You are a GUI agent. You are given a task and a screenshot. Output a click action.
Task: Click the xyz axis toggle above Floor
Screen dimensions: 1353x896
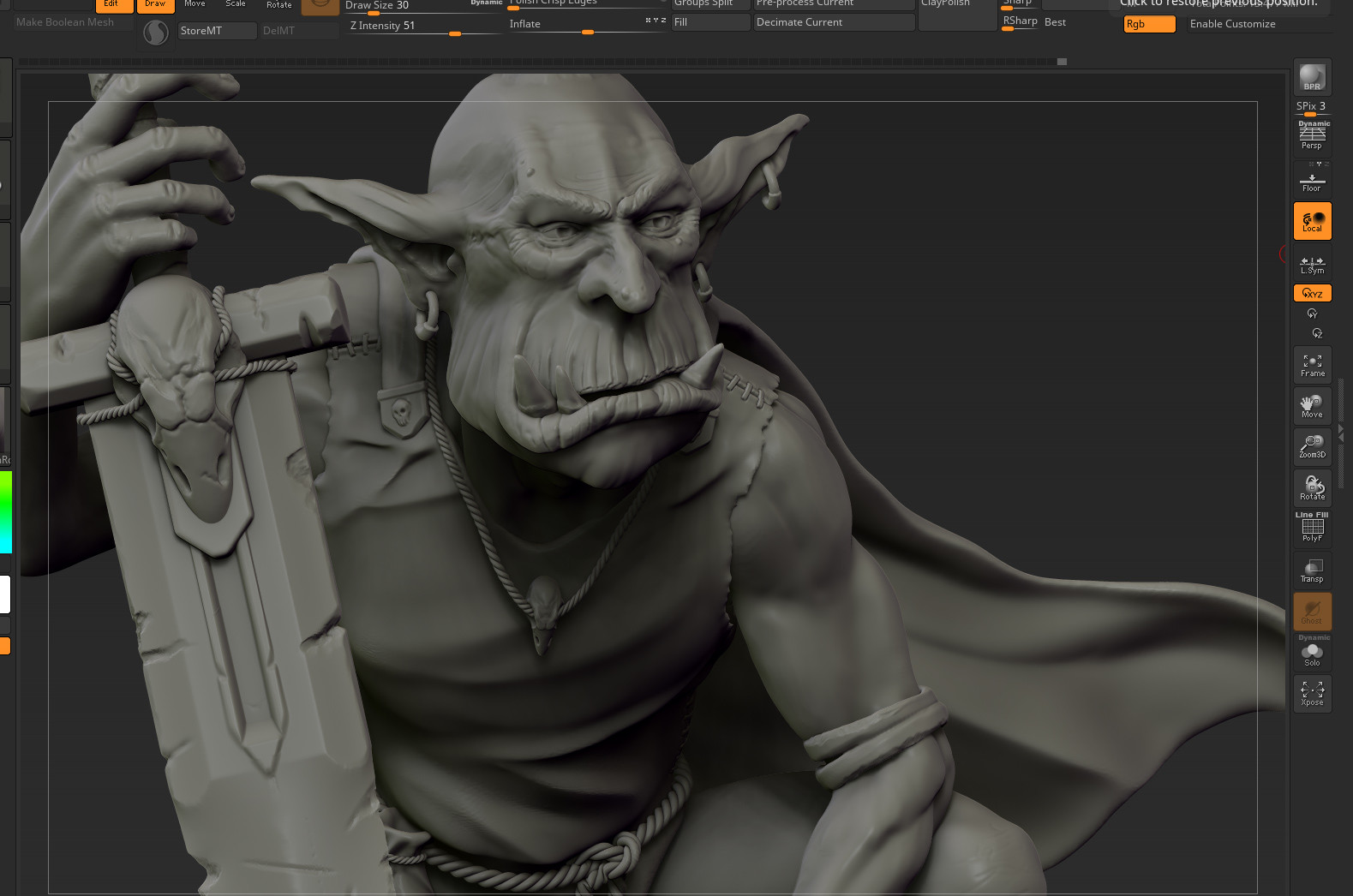1319,164
